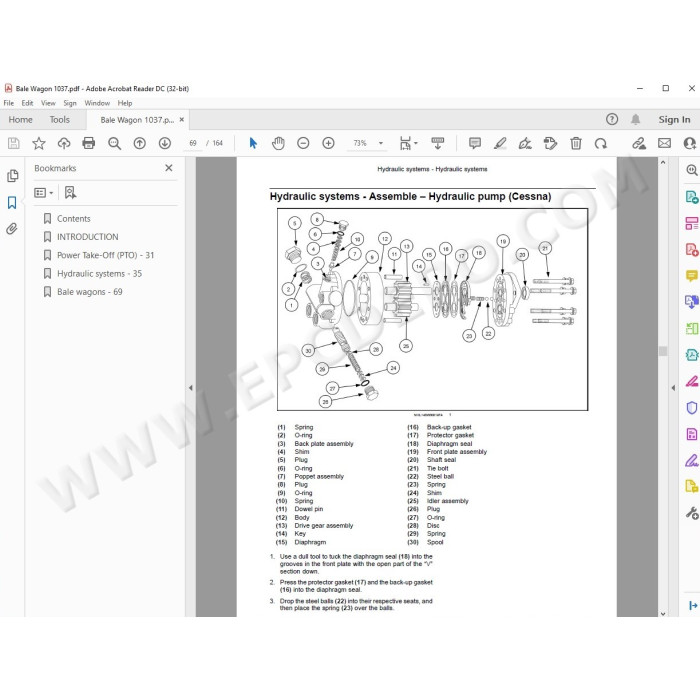Open the File menu
Viewport: 700px width, 700px height.
(x=8, y=103)
